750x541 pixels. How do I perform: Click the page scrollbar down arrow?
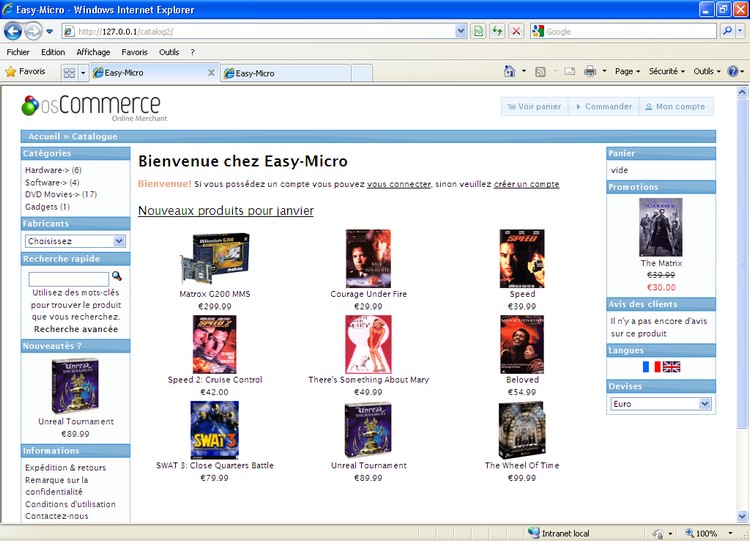click(x=742, y=517)
